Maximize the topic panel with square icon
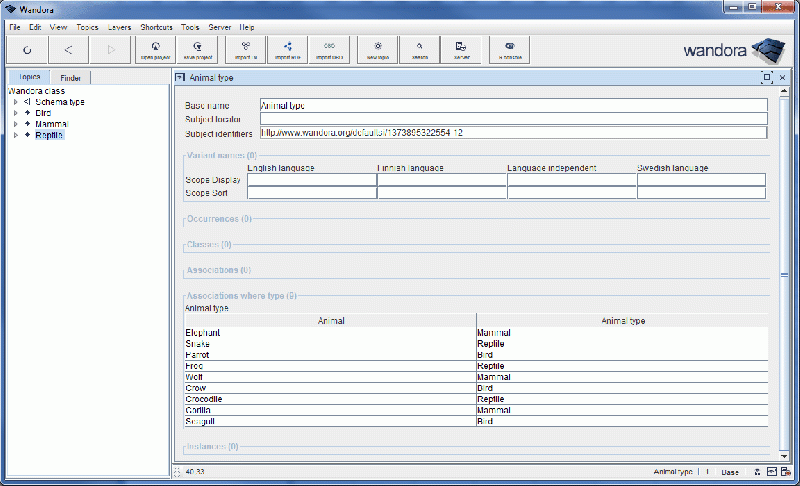This screenshot has width=800, height=486. [766, 78]
